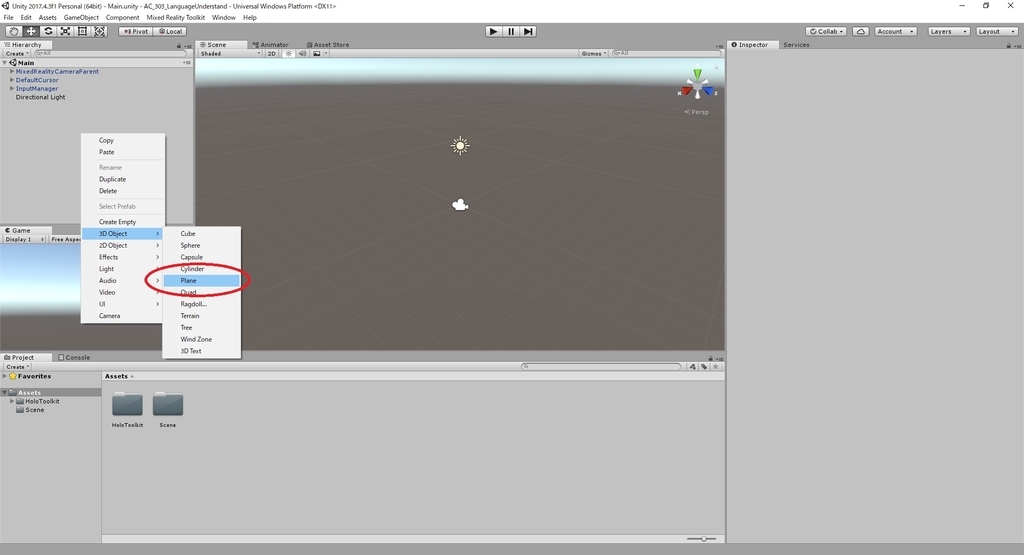Collapse the Main scene in Hierarchy
Screen dimensions: 1024x555
tap(5, 63)
